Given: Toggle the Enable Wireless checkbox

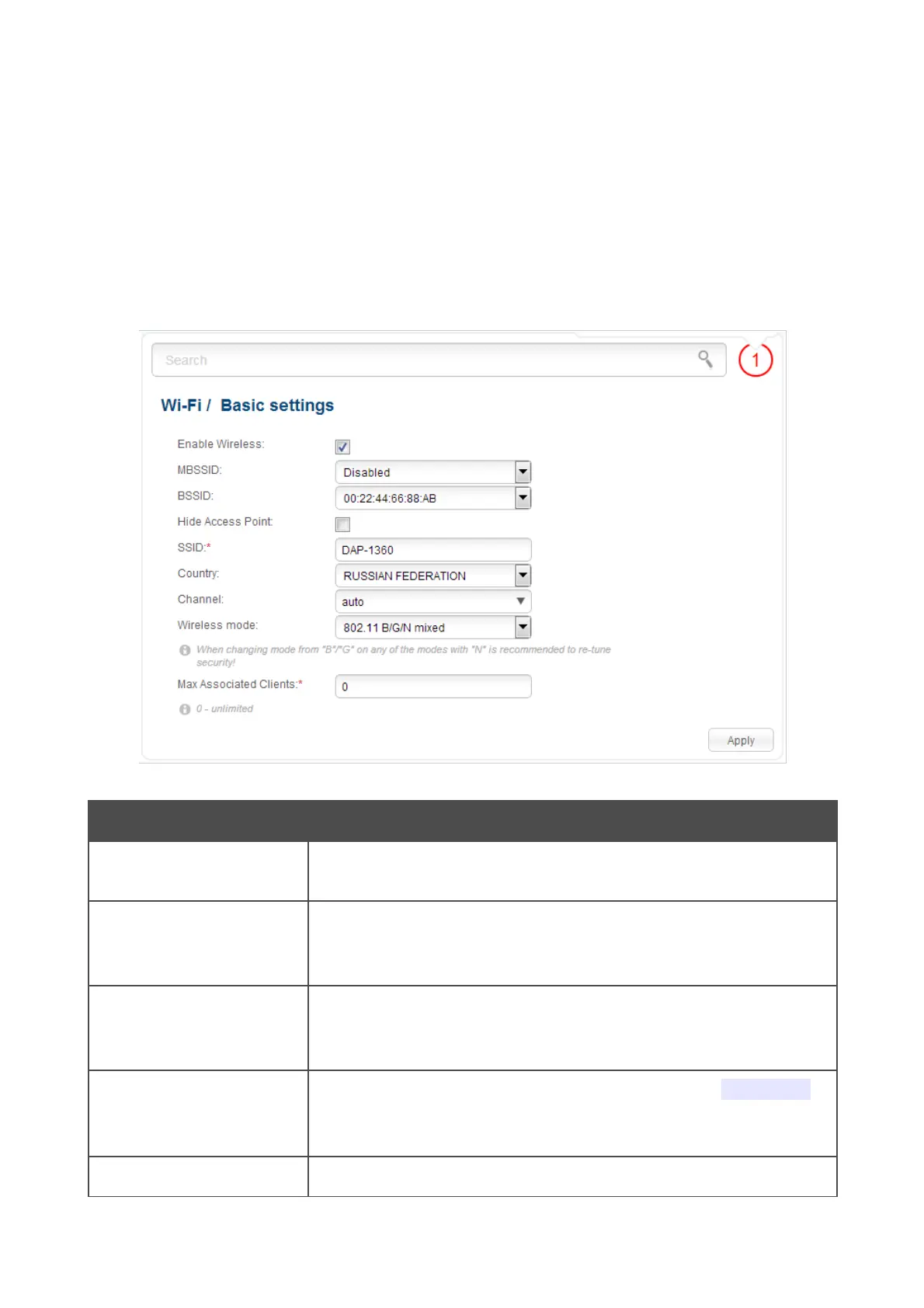Looking at the screenshot, I should (342, 447).
